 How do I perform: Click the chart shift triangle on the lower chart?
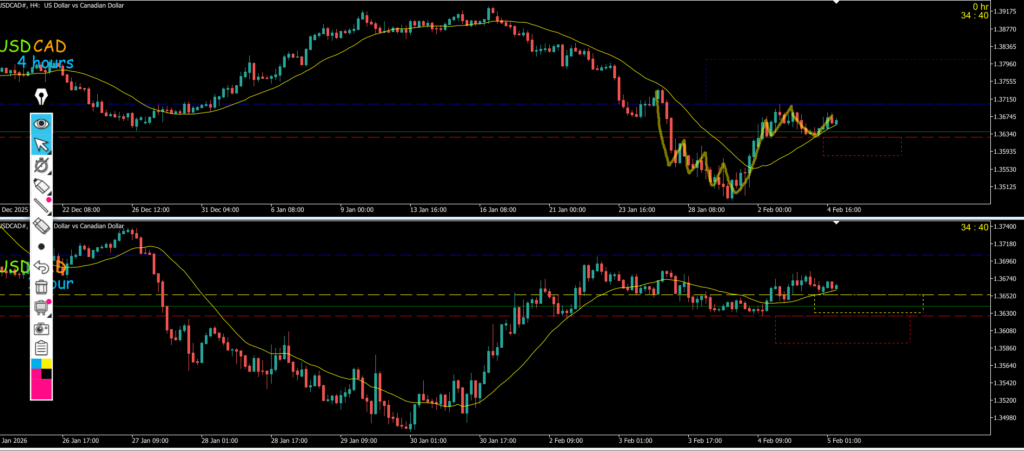836,223
